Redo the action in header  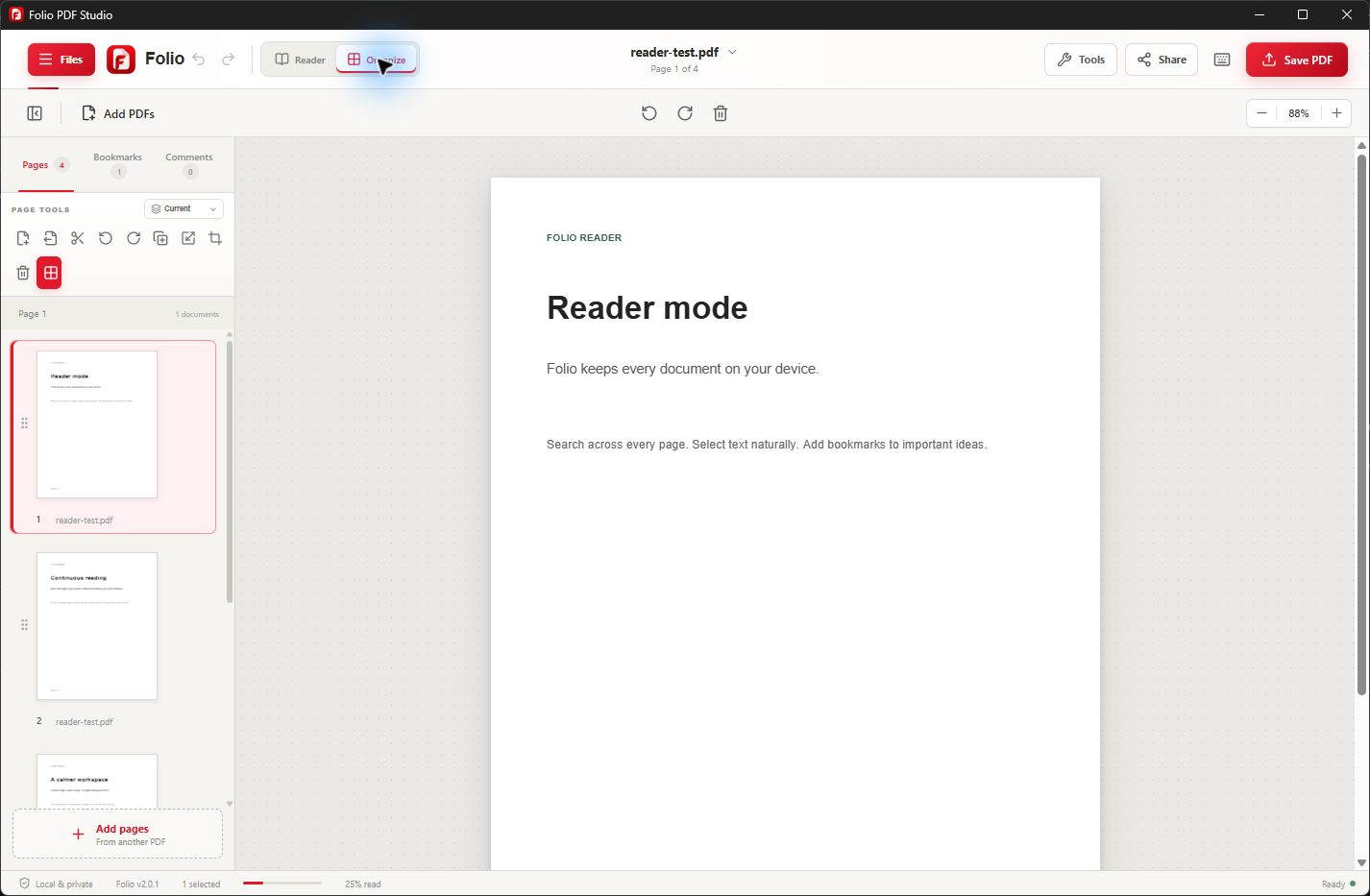228,60
